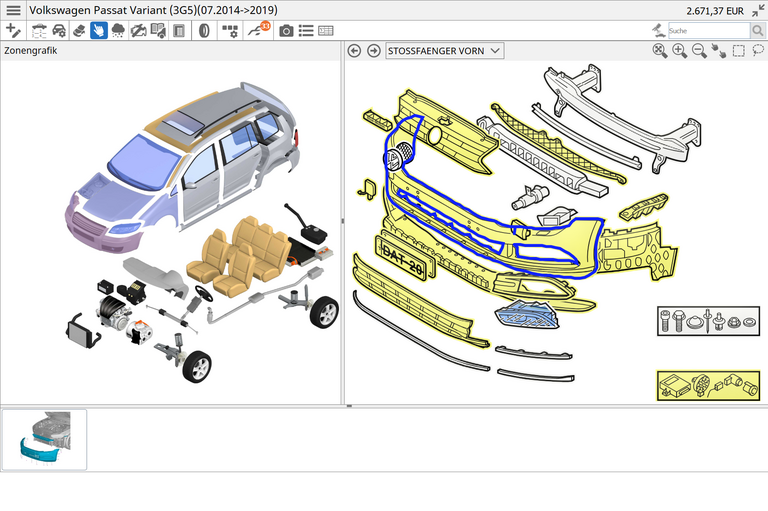Click the car with open hood icon
The height and width of the screenshot is (511, 768).
[x=79, y=31]
